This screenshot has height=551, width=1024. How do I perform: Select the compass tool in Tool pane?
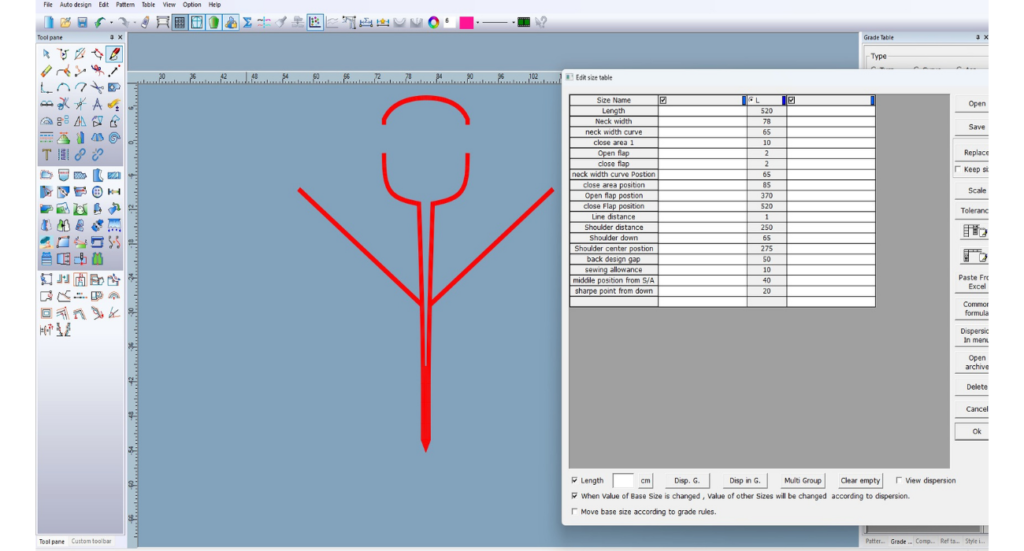97,104
